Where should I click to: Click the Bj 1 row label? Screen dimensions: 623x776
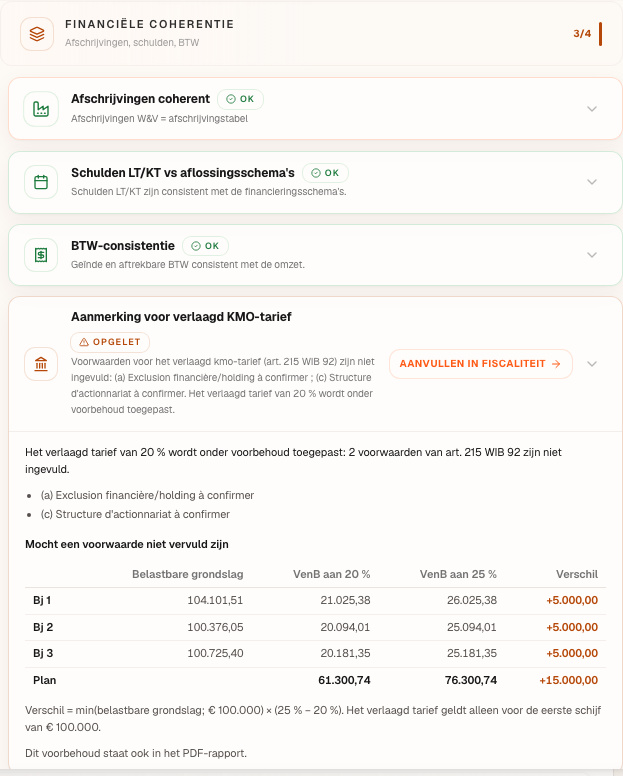(x=43, y=601)
